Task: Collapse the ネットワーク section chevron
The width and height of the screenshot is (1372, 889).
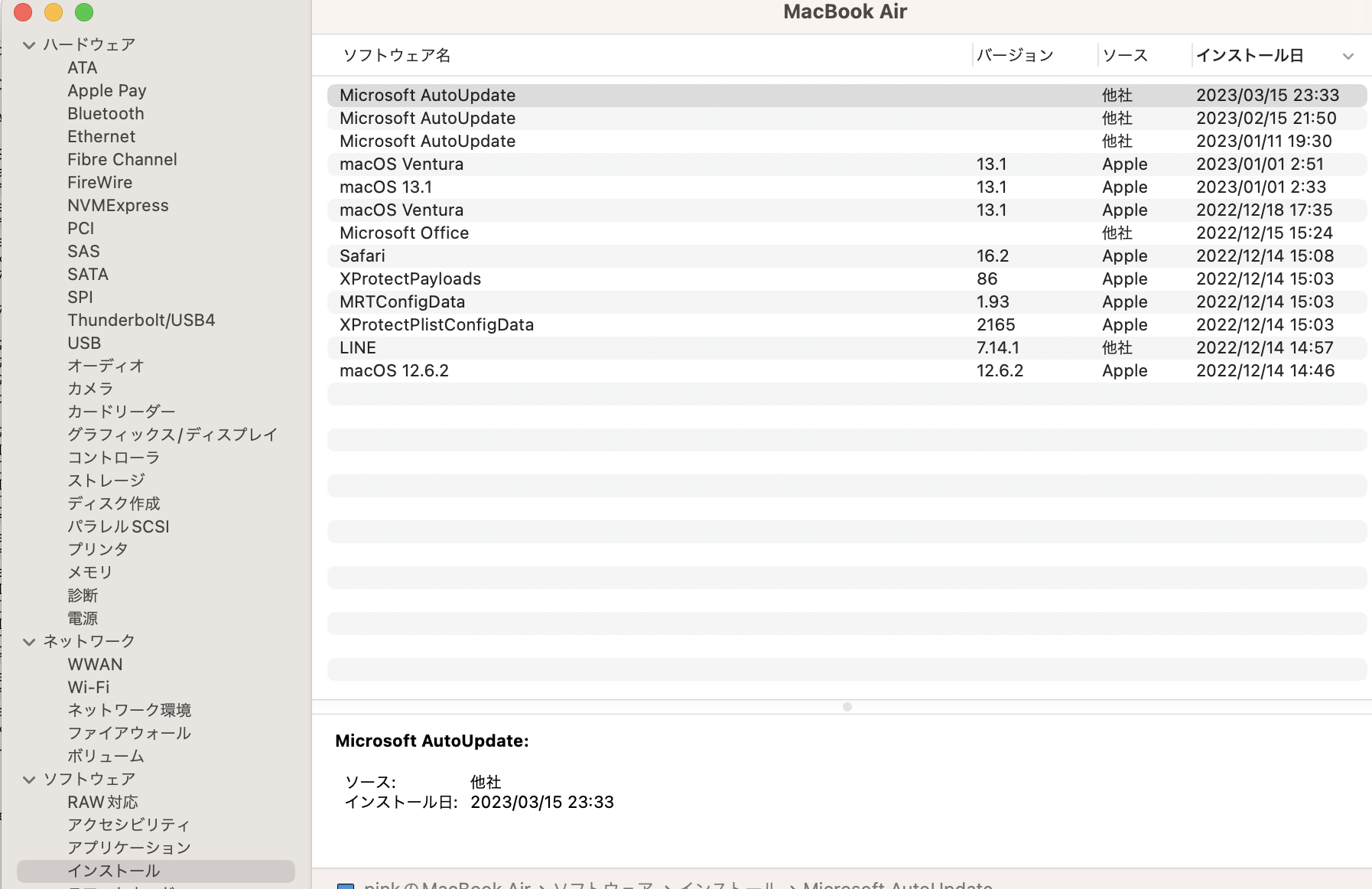Action: (x=29, y=642)
